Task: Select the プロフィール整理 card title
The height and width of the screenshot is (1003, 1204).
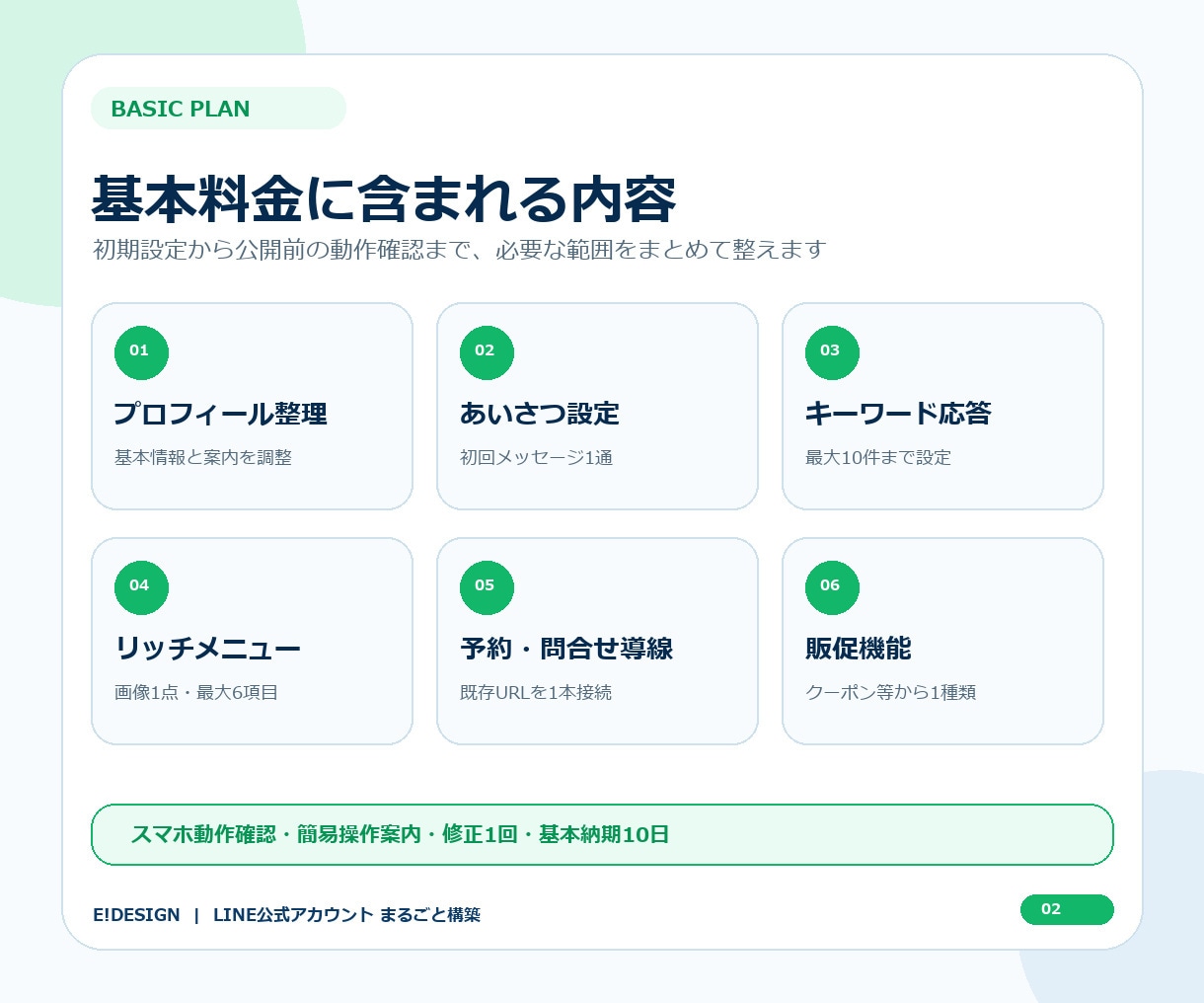Action: tap(220, 414)
